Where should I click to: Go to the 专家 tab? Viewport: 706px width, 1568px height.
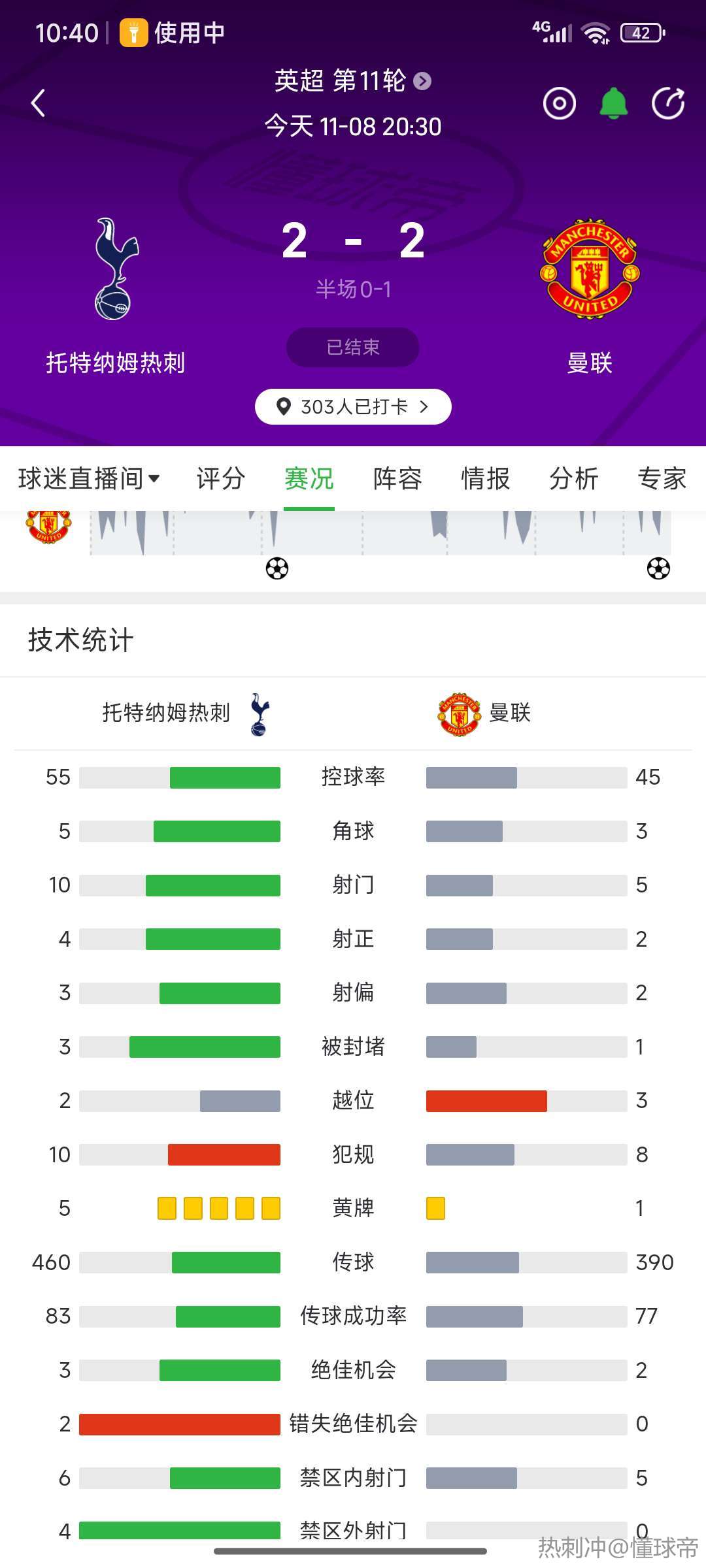[662, 479]
